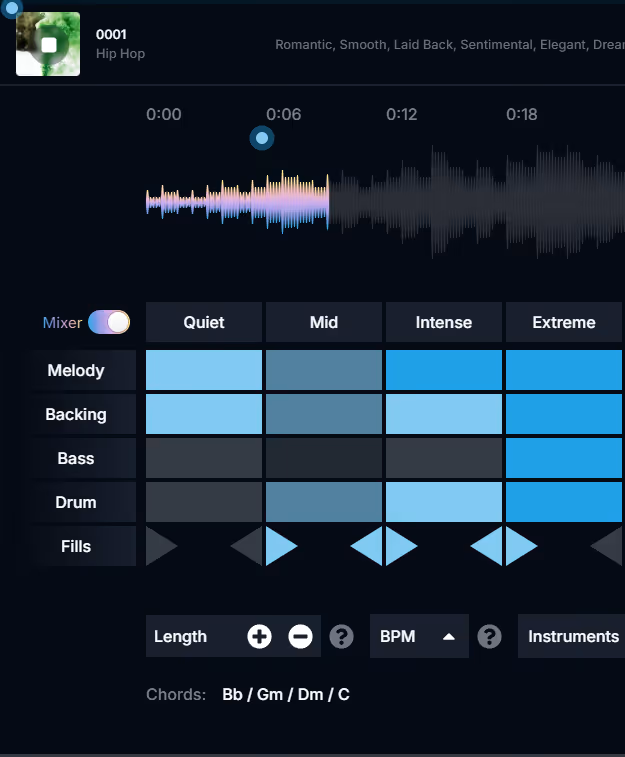This screenshot has width=625, height=757.
Task: Toggle Bass cell in Quiet column
Action: click(x=204, y=458)
